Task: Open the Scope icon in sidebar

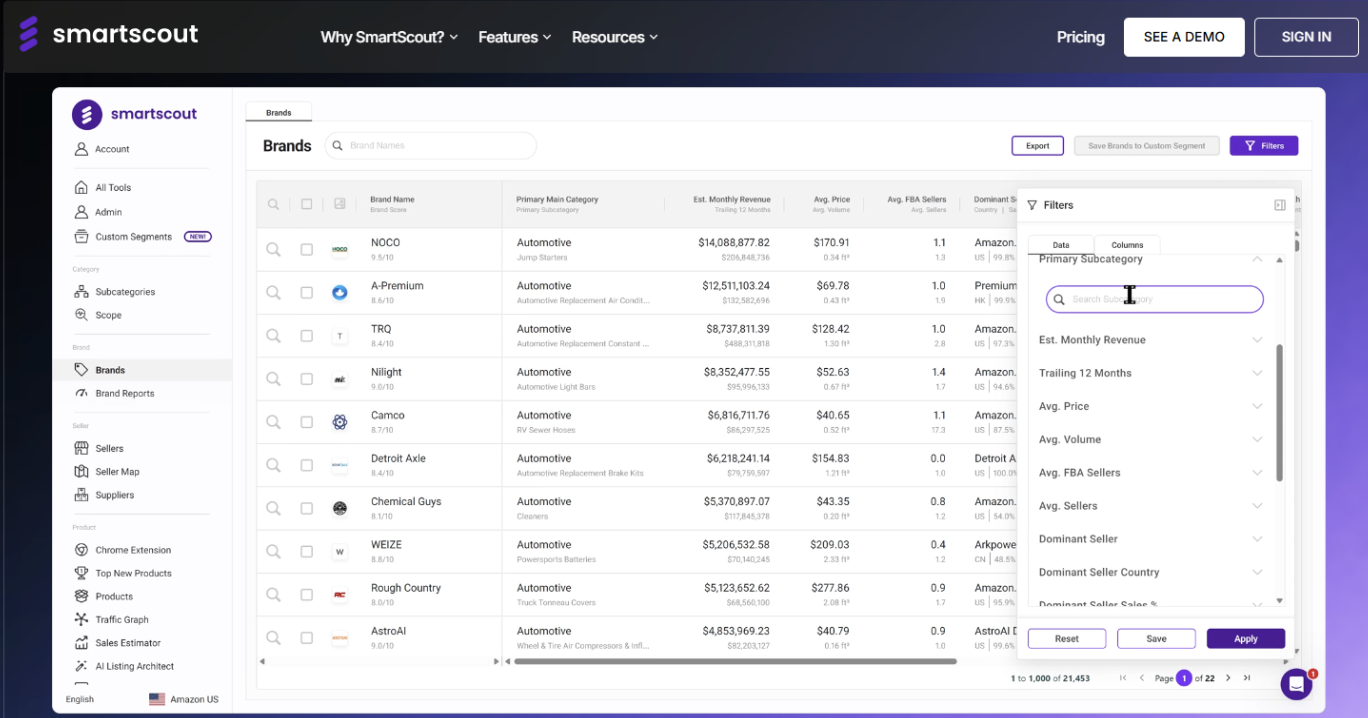Action: (82, 315)
